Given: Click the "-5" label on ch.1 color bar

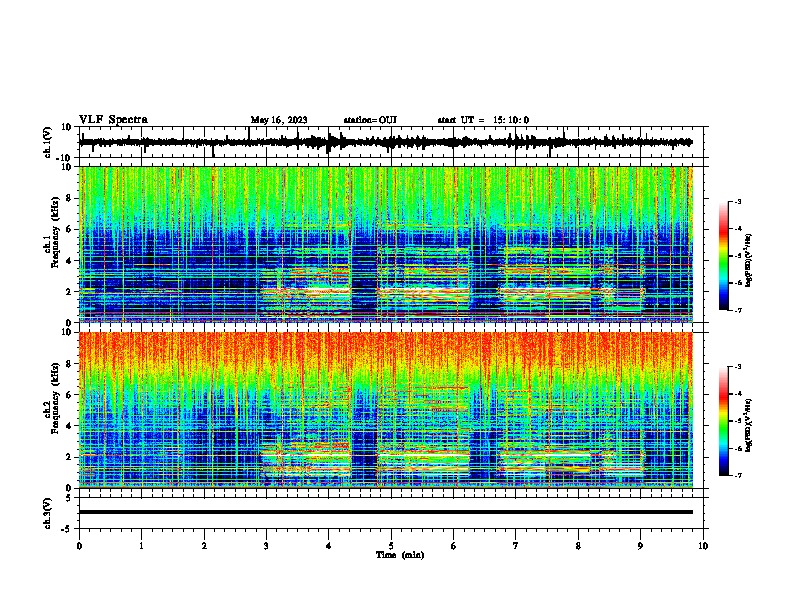Looking at the screenshot, I should point(737,256).
